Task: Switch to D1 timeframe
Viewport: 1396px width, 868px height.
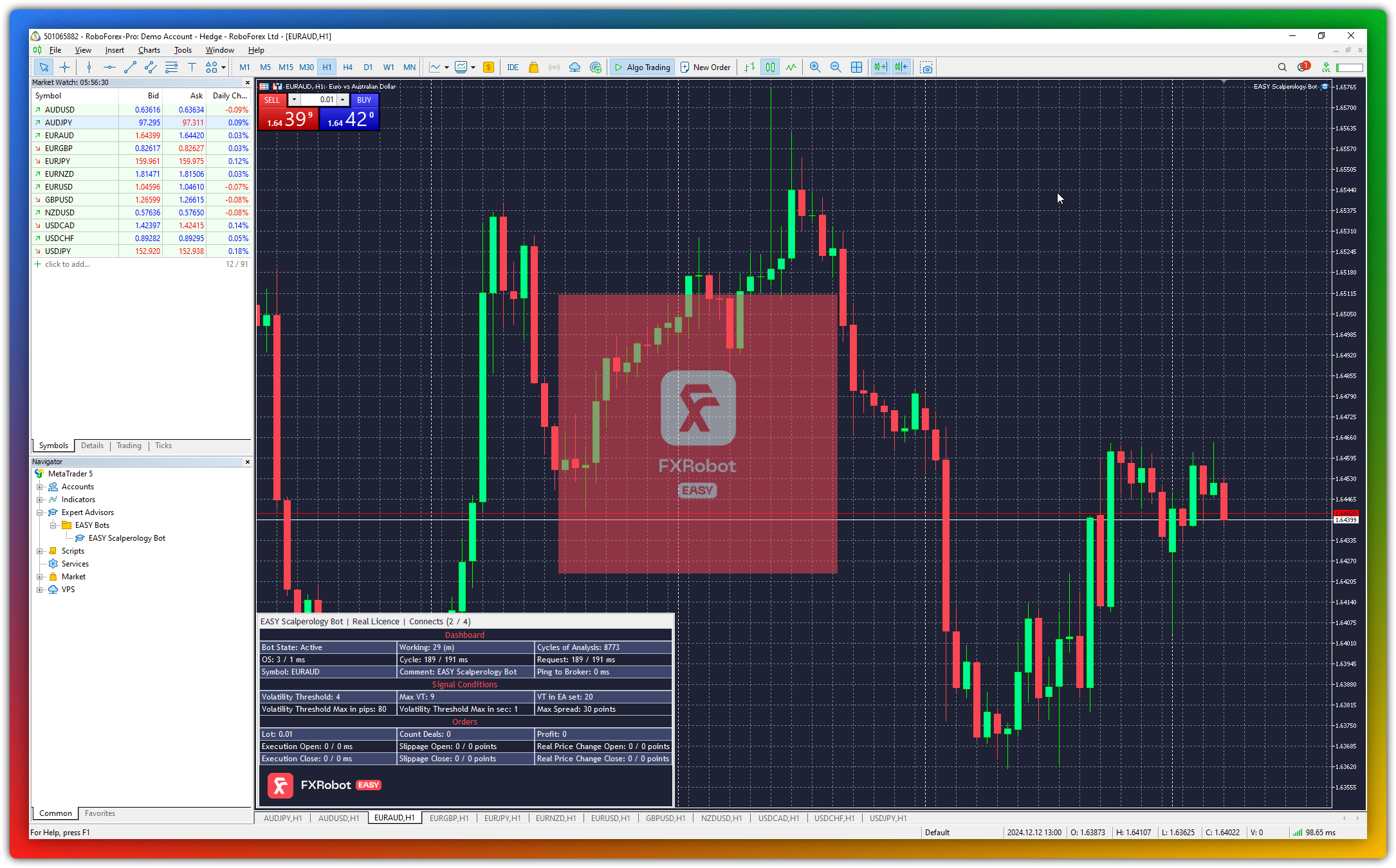Action: (368, 67)
